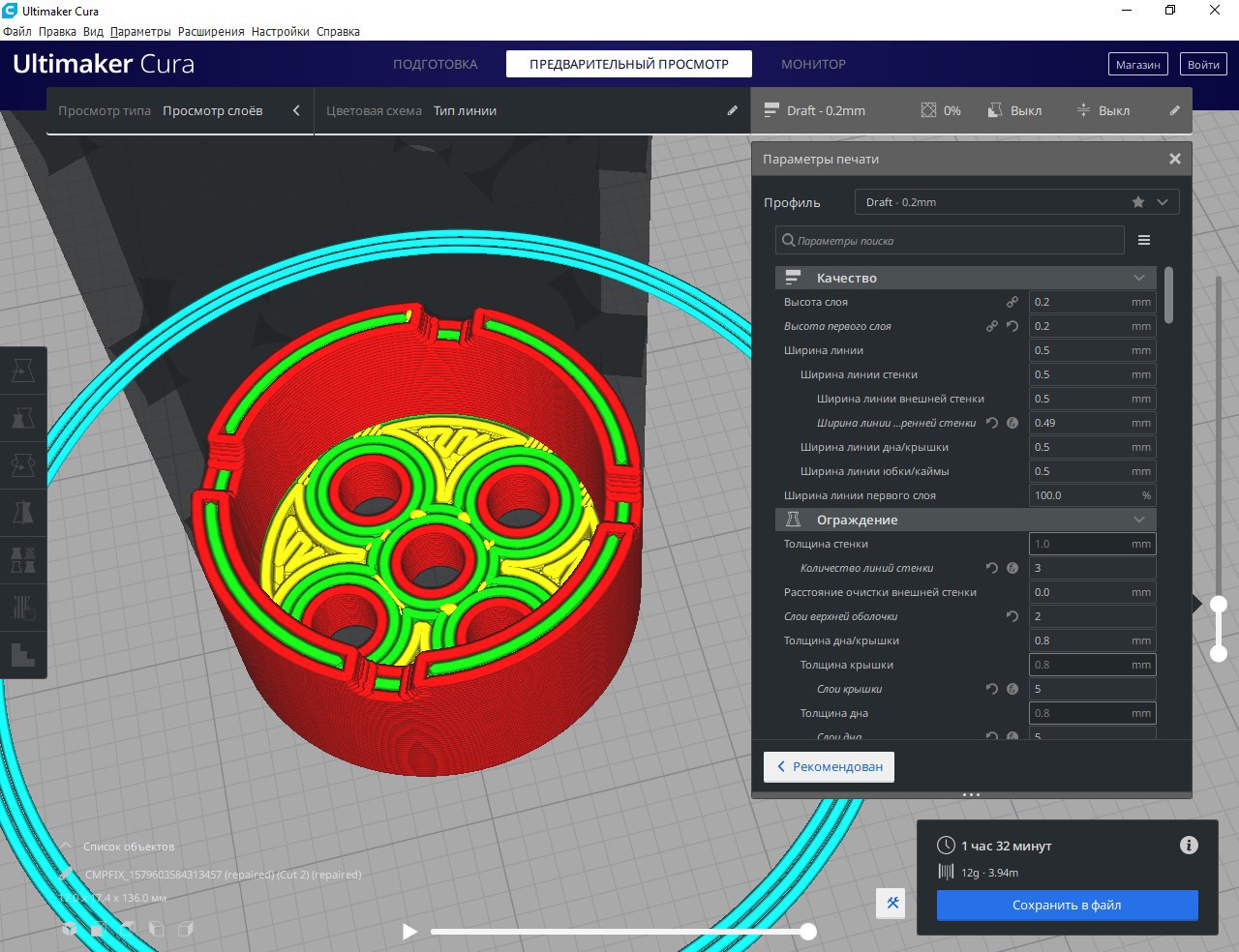Edit color scheme with pencil icon
Screen dimensions: 1239x952
(x=733, y=110)
